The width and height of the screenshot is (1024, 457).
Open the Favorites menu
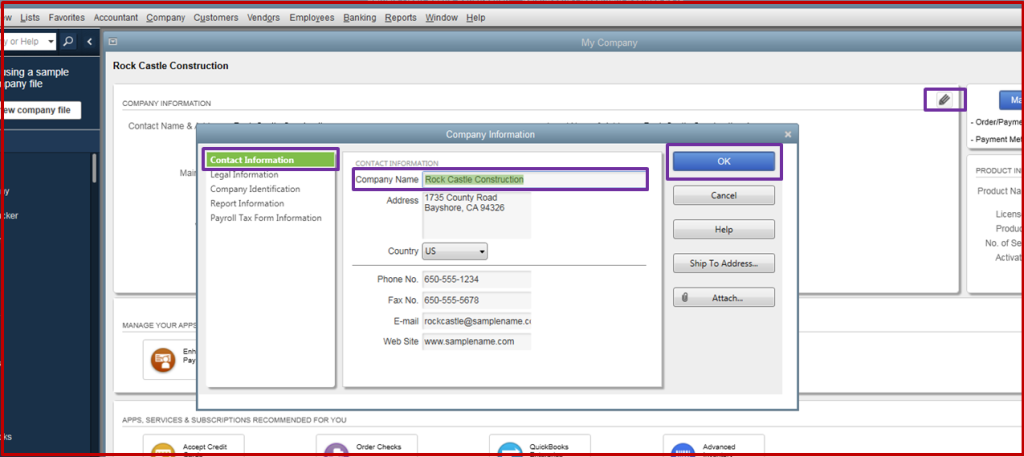point(67,18)
